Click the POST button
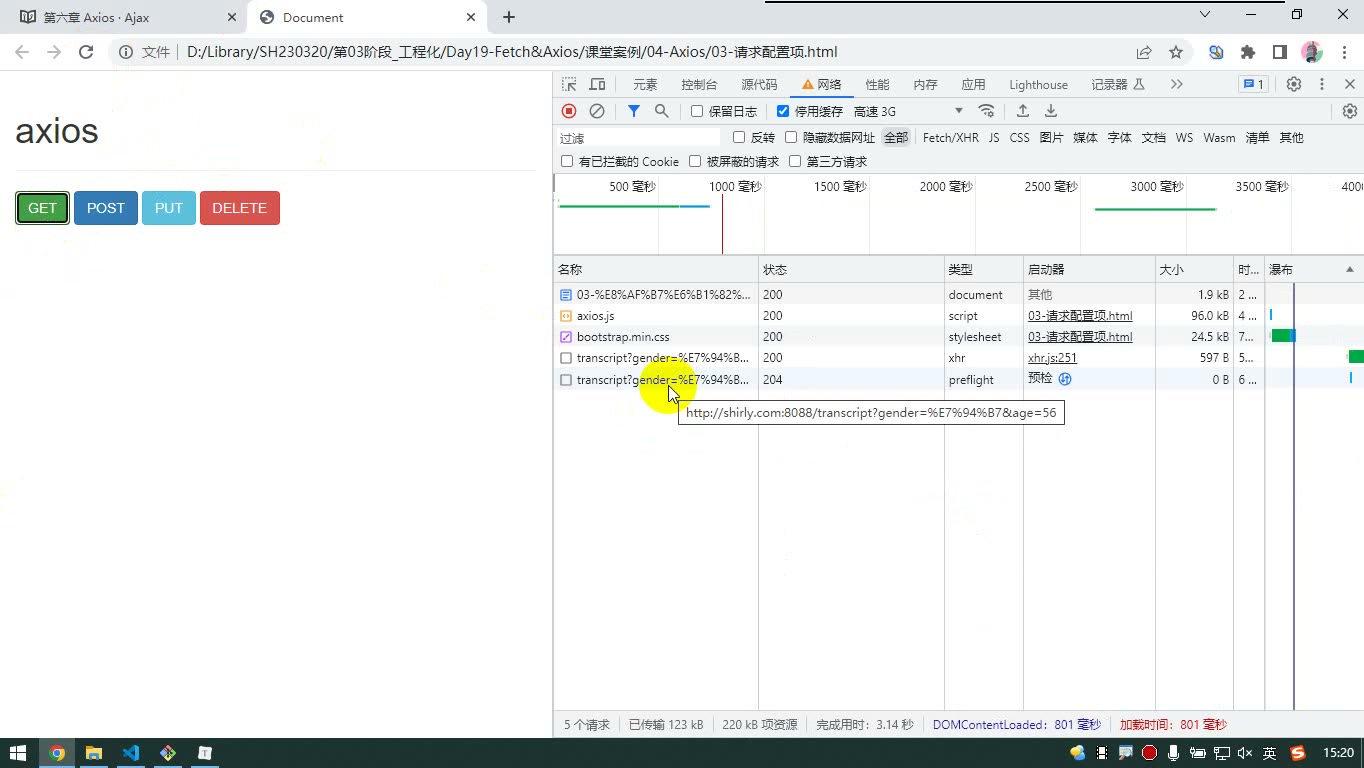Image resolution: width=1364 pixels, height=768 pixels. coord(106,208)
